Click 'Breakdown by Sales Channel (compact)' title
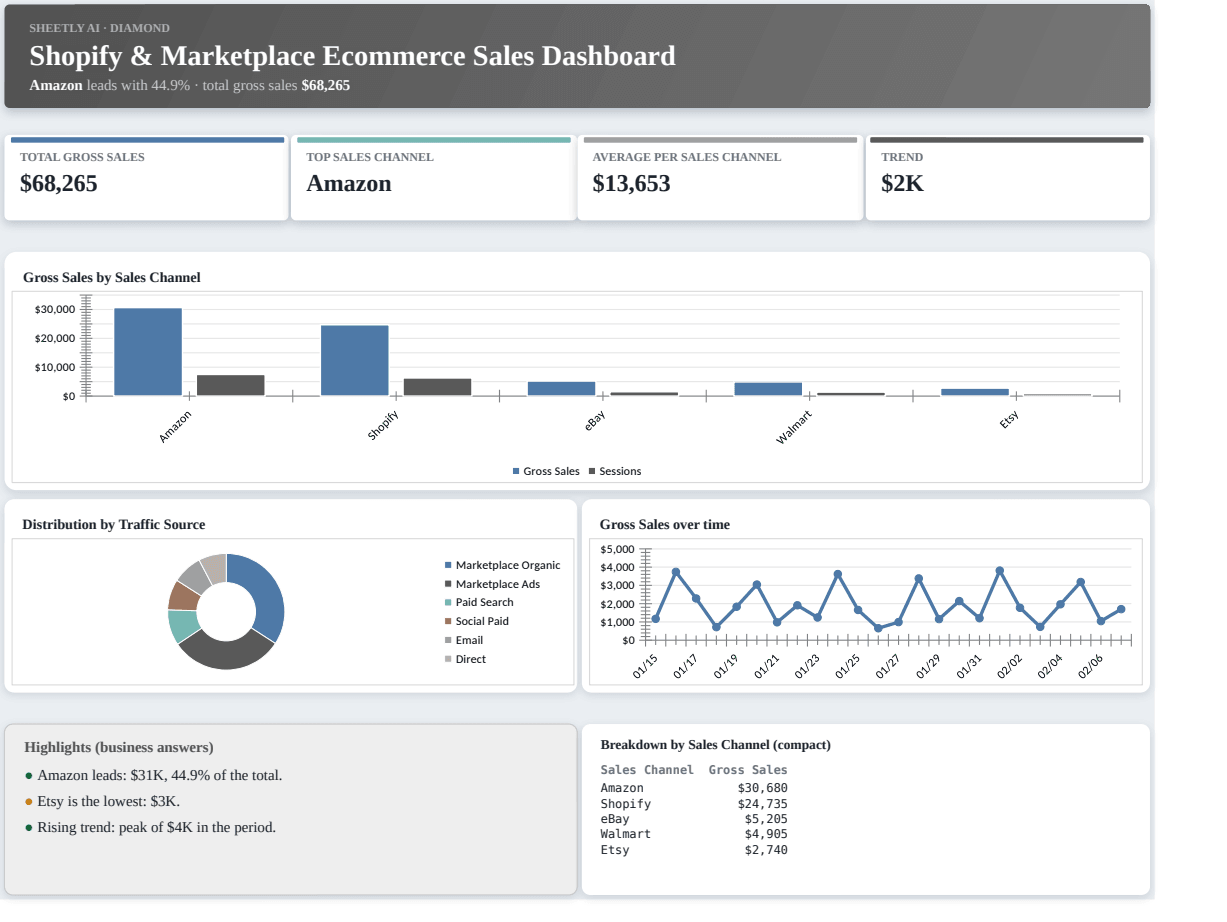The height and width of the screenshot is (922, 1227). (x=715, y=745)
